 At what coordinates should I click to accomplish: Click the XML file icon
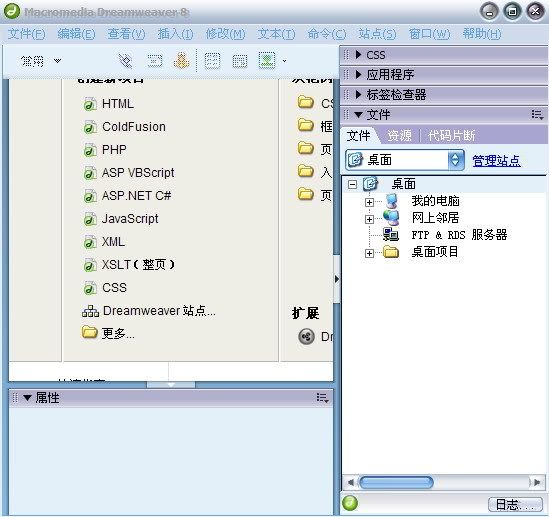(x=90, y=242)
